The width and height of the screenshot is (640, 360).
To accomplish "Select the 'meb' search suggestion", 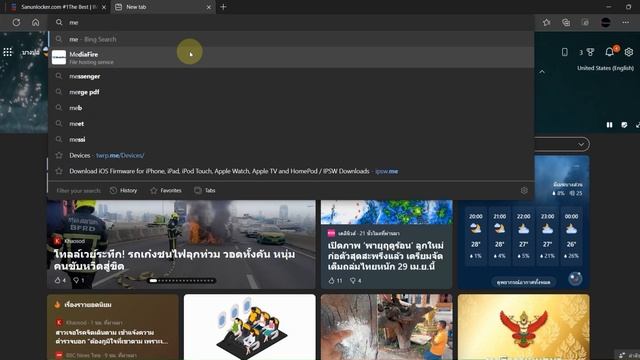I will tap(291, 108).
